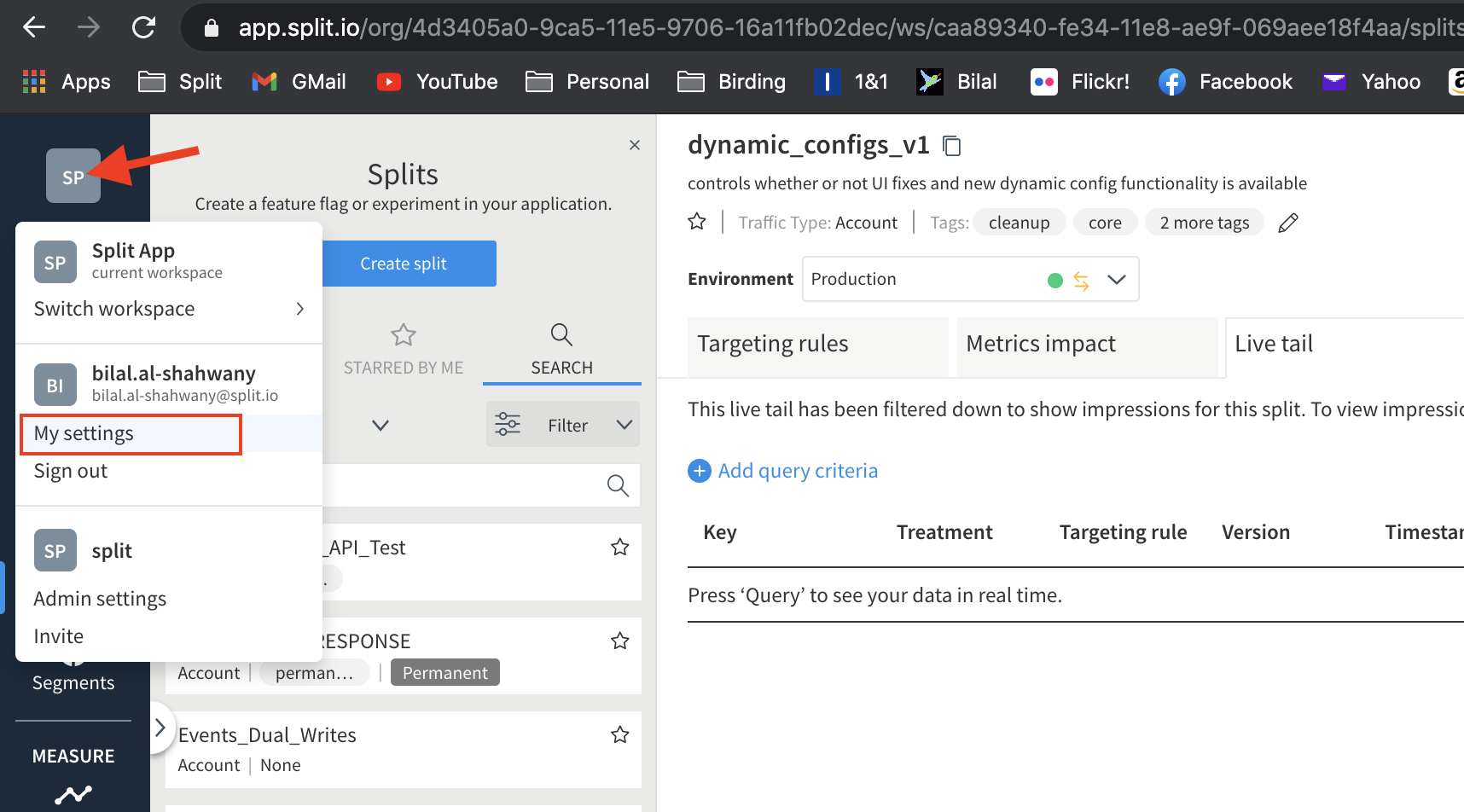
Task: Open the Personal bookmarks folder
Action: [x=587, y=82]
